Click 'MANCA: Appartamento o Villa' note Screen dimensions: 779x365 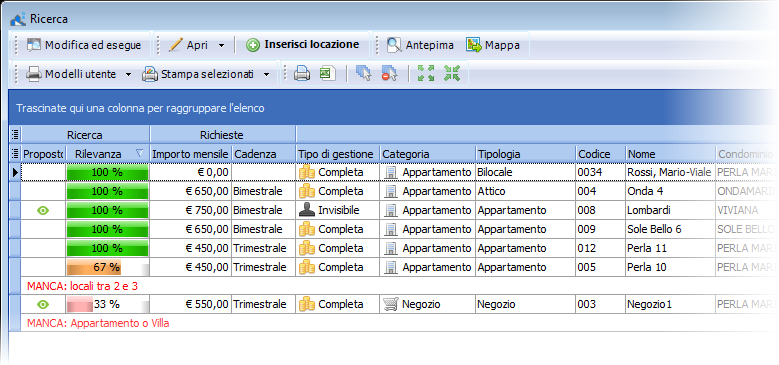point(98,324)
